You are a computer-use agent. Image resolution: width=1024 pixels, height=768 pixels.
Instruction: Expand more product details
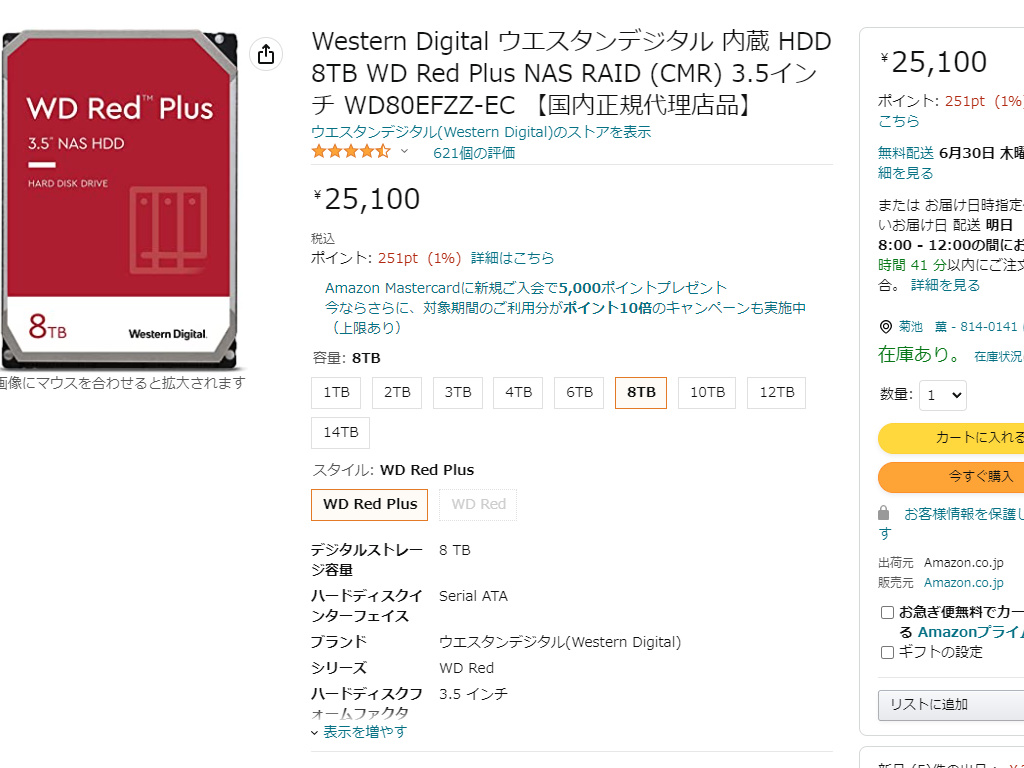tap(359, 731)
